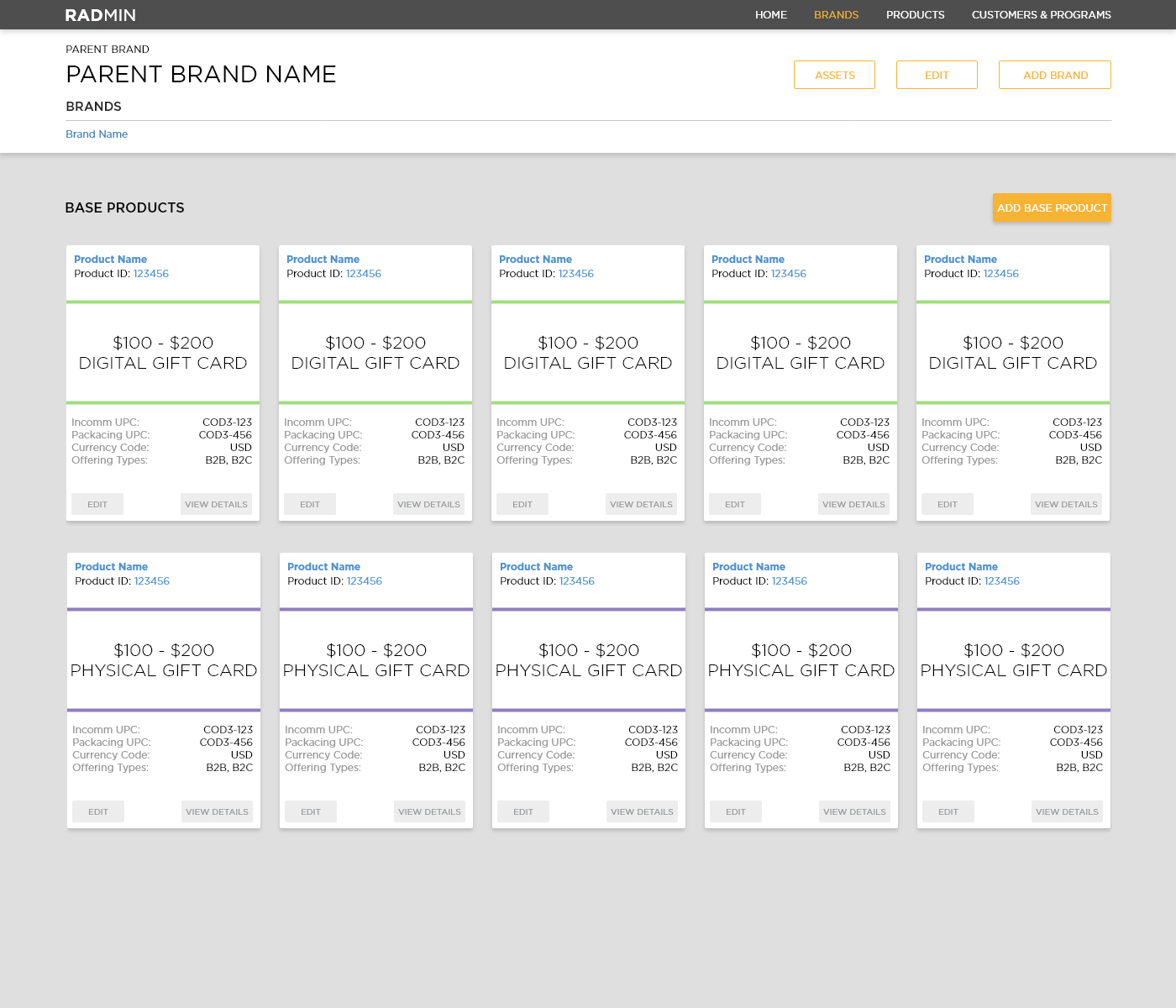Click EDIT on the first digital gift card

point(97,504)
